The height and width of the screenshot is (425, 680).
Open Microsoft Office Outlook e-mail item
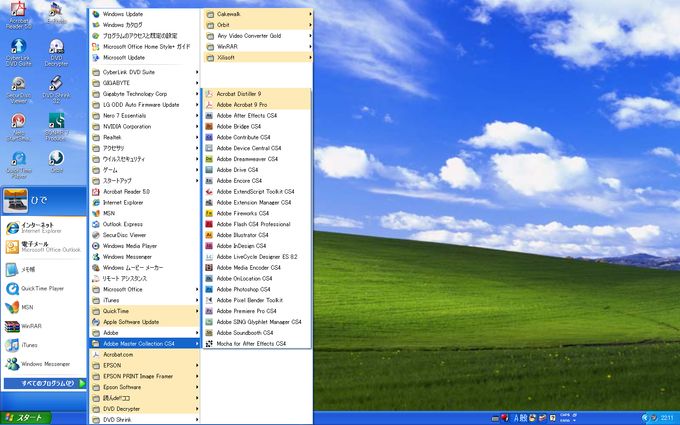44,247
